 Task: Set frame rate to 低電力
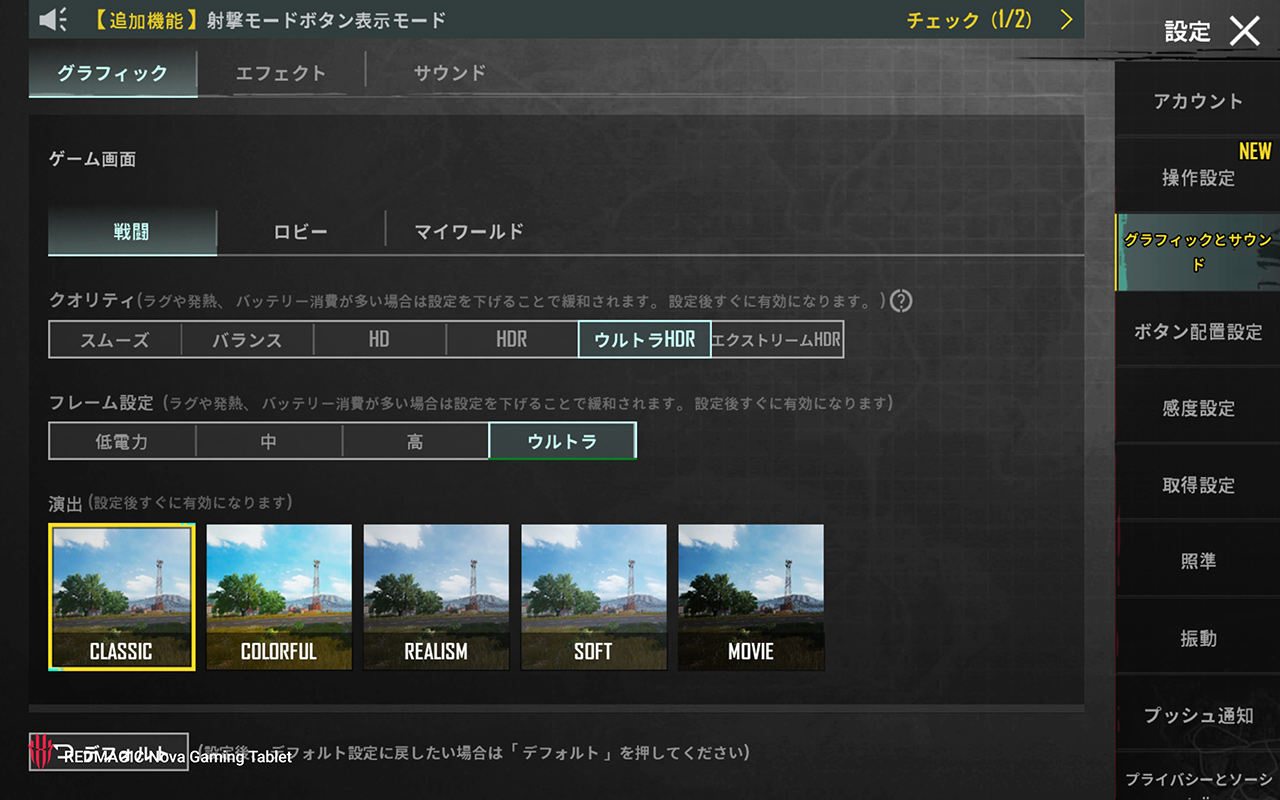(x=122, y=441)
